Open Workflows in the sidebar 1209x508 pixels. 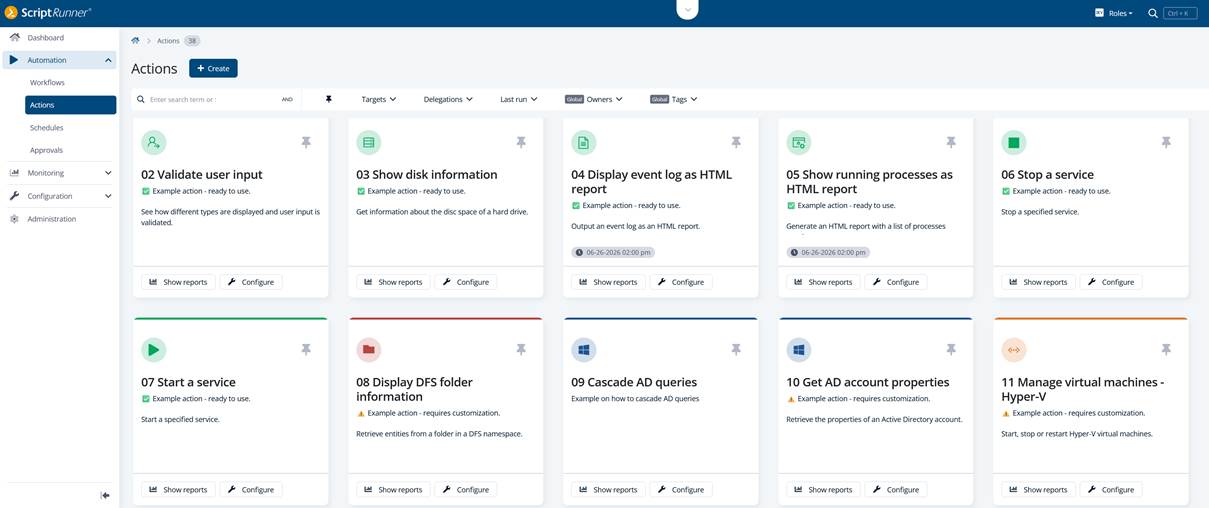pos(47,83)
